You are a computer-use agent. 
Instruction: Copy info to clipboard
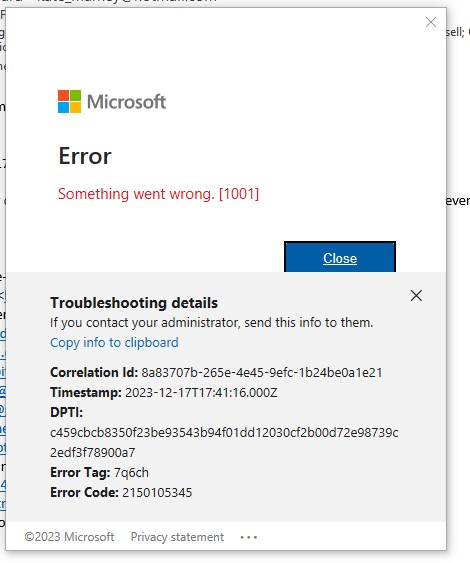pyautogui.click(x=114, y=343)
